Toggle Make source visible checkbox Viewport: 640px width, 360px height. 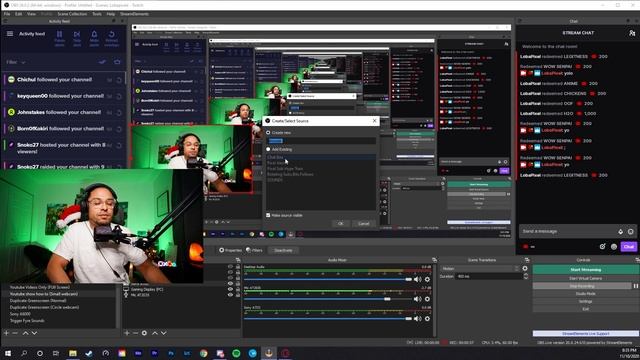(268, 215)
